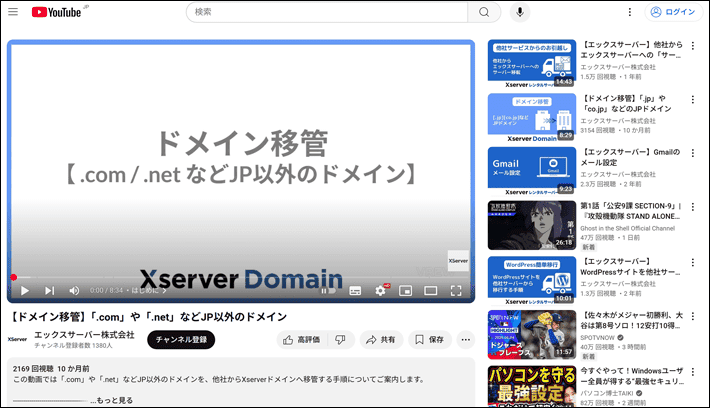Viewport: 710px width, 408px height.
Task: Expand the はじめに chapter list
Action: pos(149,290)
